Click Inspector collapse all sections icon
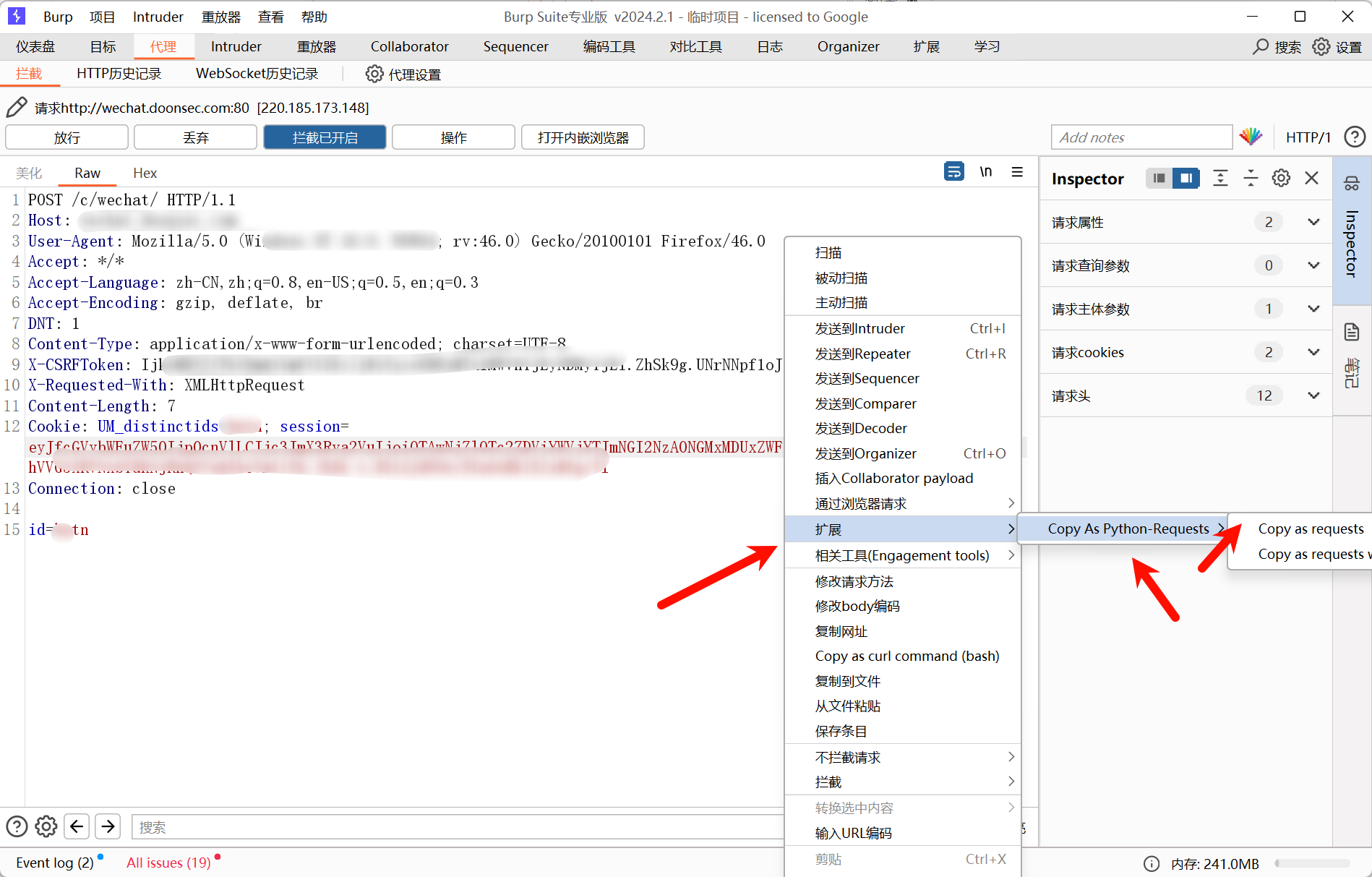 pos(1251,178)
